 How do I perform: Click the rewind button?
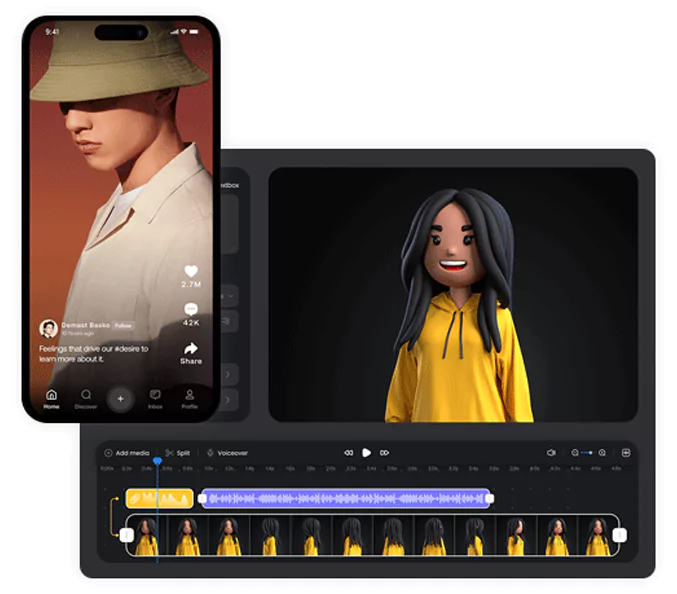pos(348,453)
